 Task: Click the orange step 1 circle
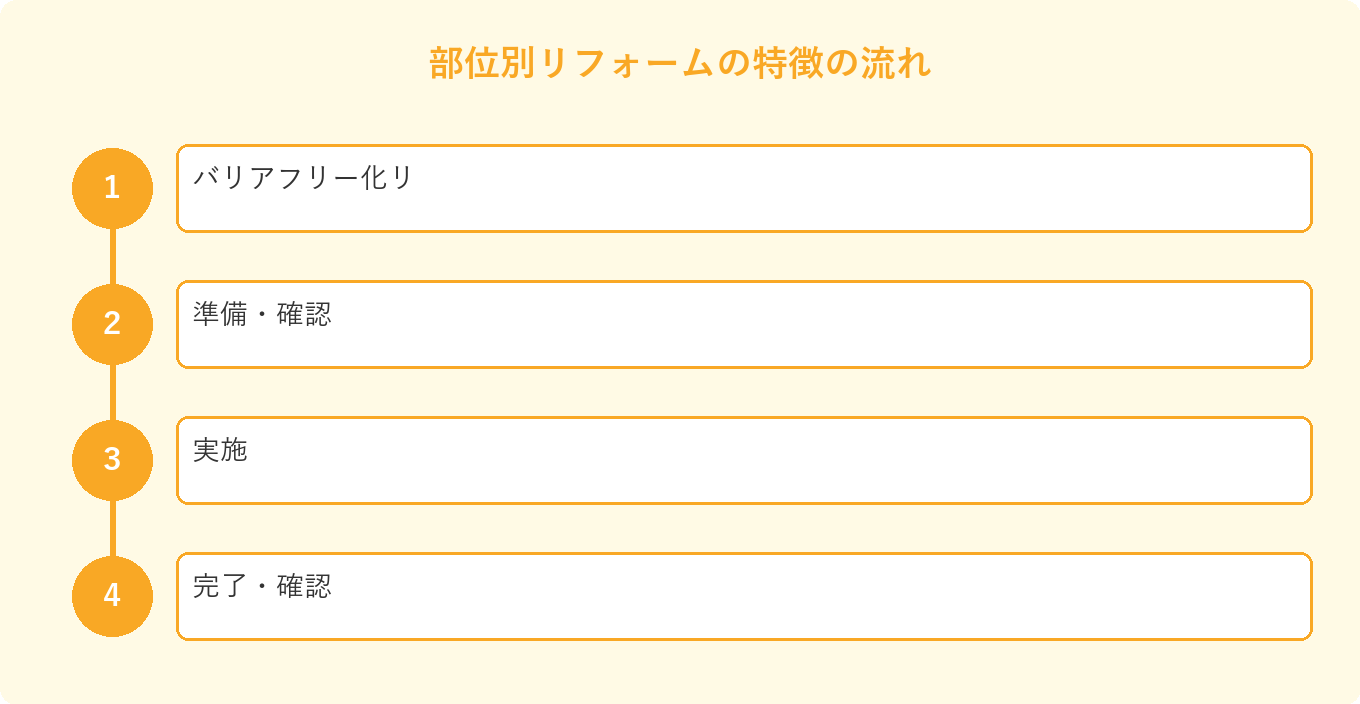112,188
